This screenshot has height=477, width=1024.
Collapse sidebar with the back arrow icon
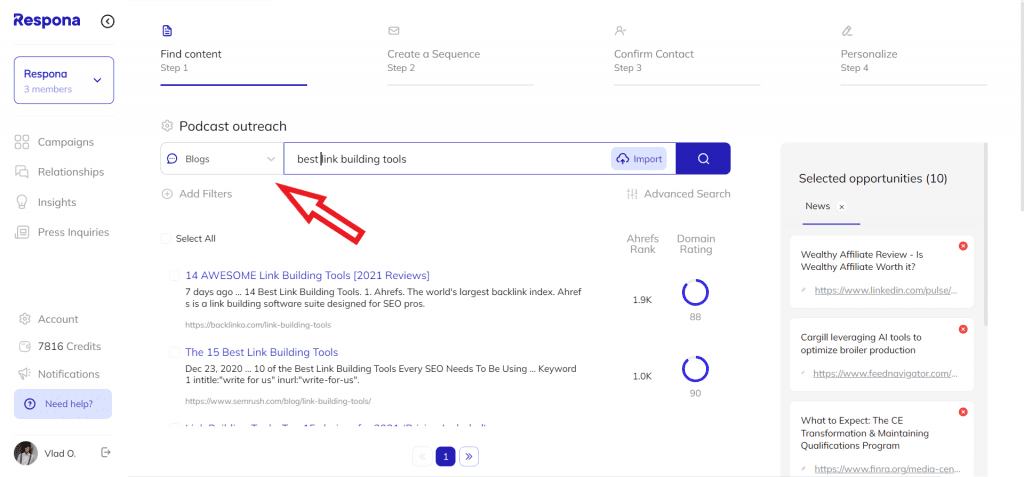108,22
